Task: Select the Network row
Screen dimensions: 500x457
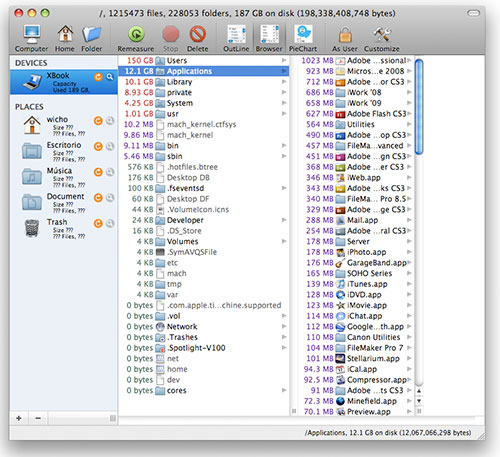Action: [204, 326]
